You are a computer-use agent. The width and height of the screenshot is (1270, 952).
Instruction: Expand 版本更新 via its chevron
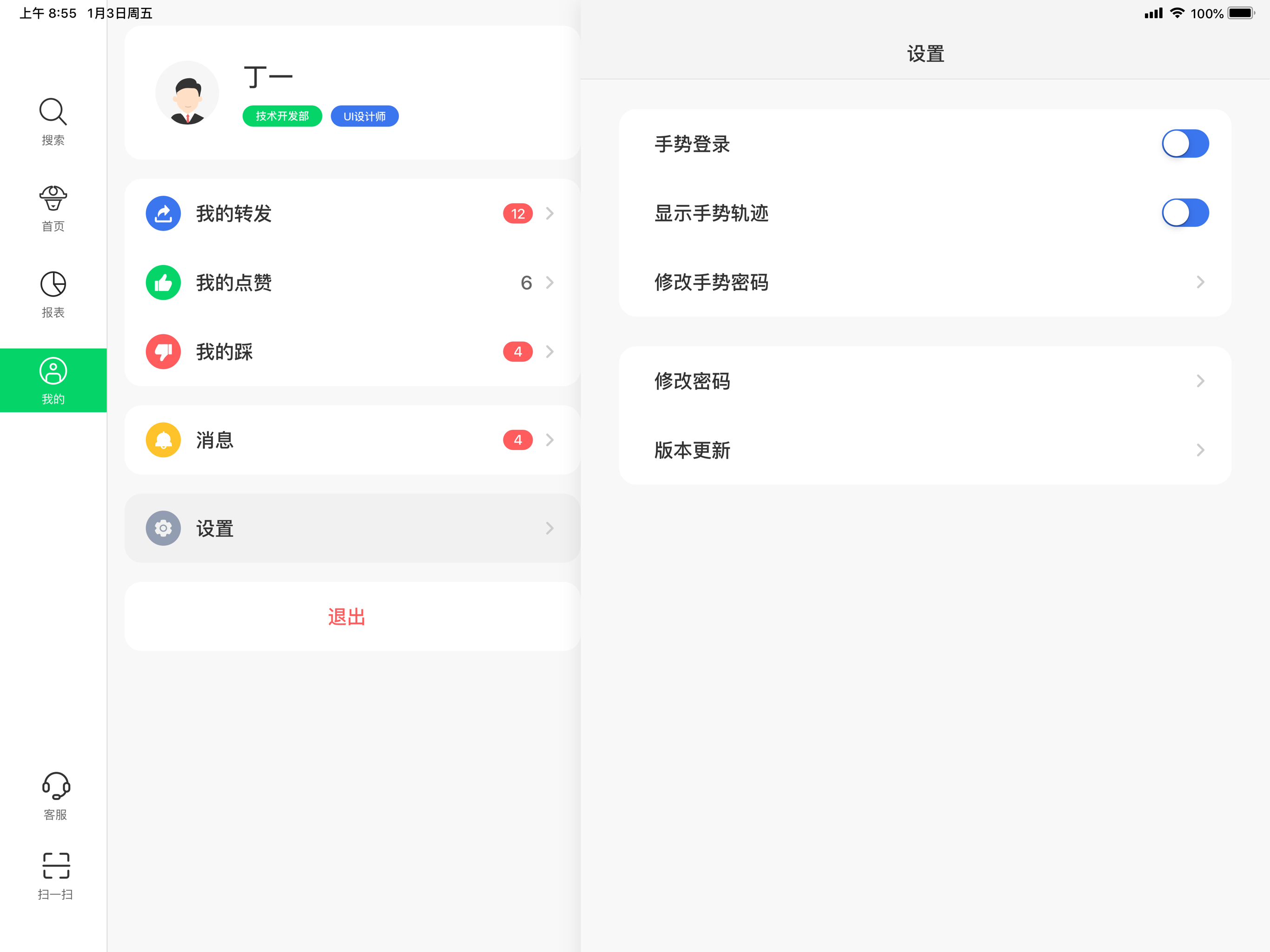(1200, 450)
